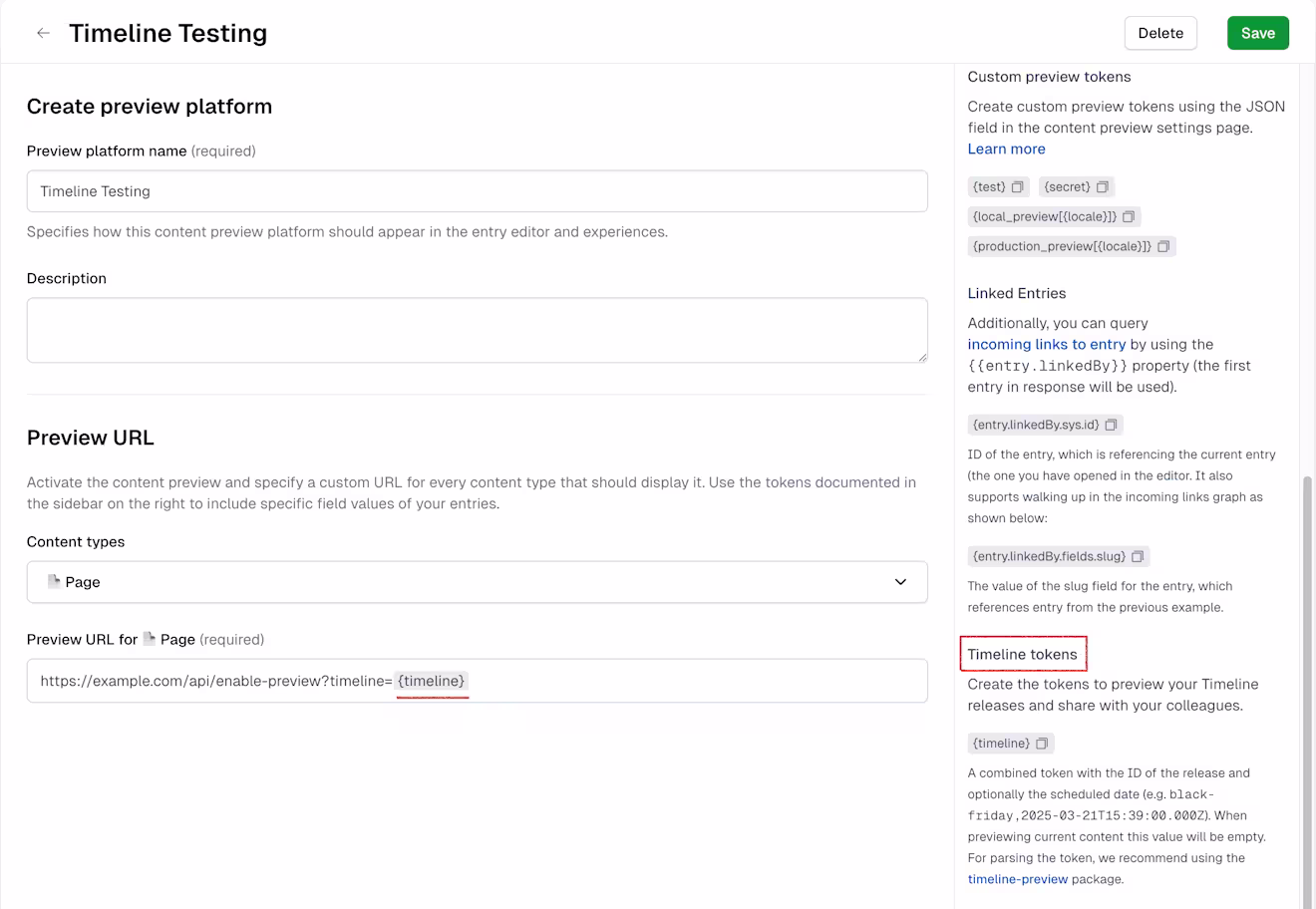
Task: Delete the Timeline Testing platform
Action: point(1160,33)
